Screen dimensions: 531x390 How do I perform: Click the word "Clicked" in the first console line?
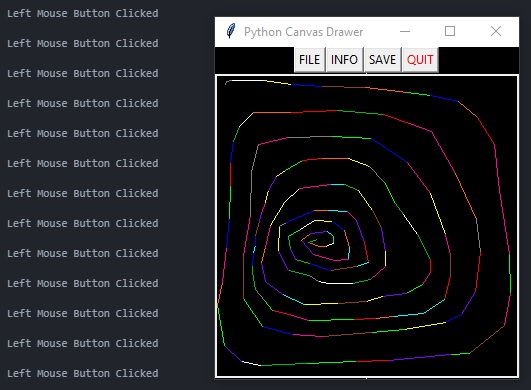pos(137,13)
